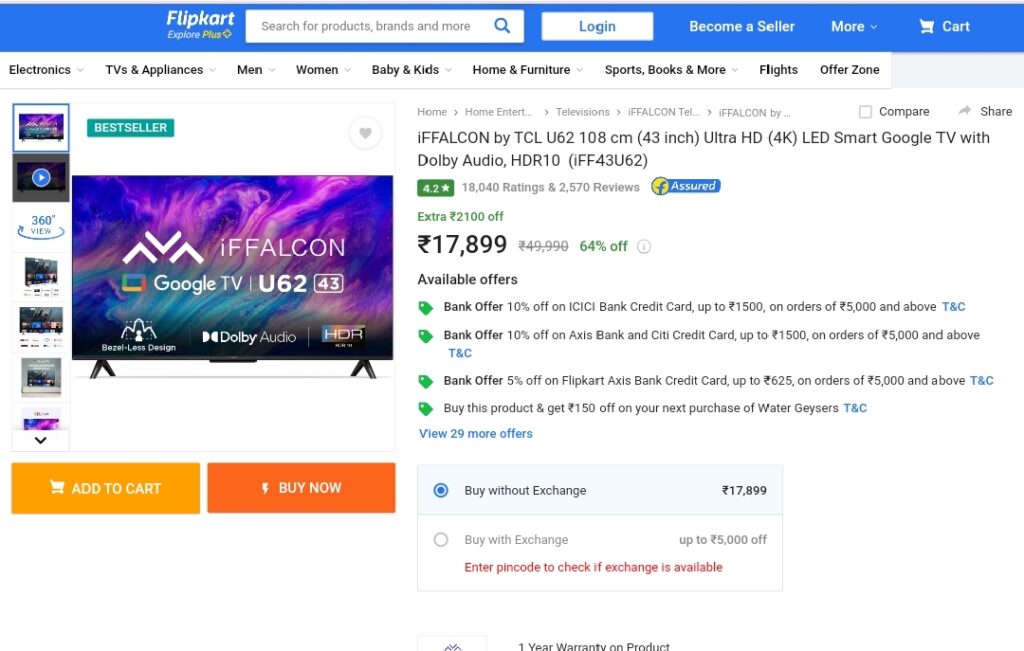Screen dimensions: 1024x651
Task: Open the Offer Zone menu item
Action: click(x=850, y=70)
